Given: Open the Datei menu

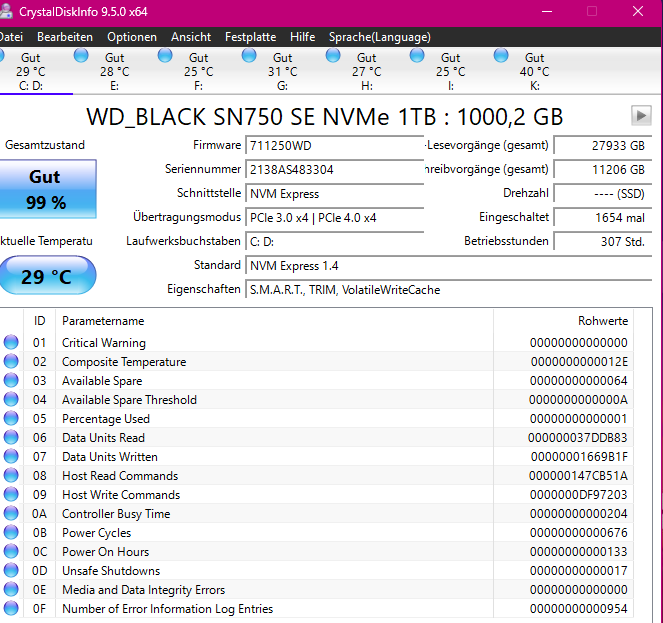Looking at the screenshot, I should 11,37.
